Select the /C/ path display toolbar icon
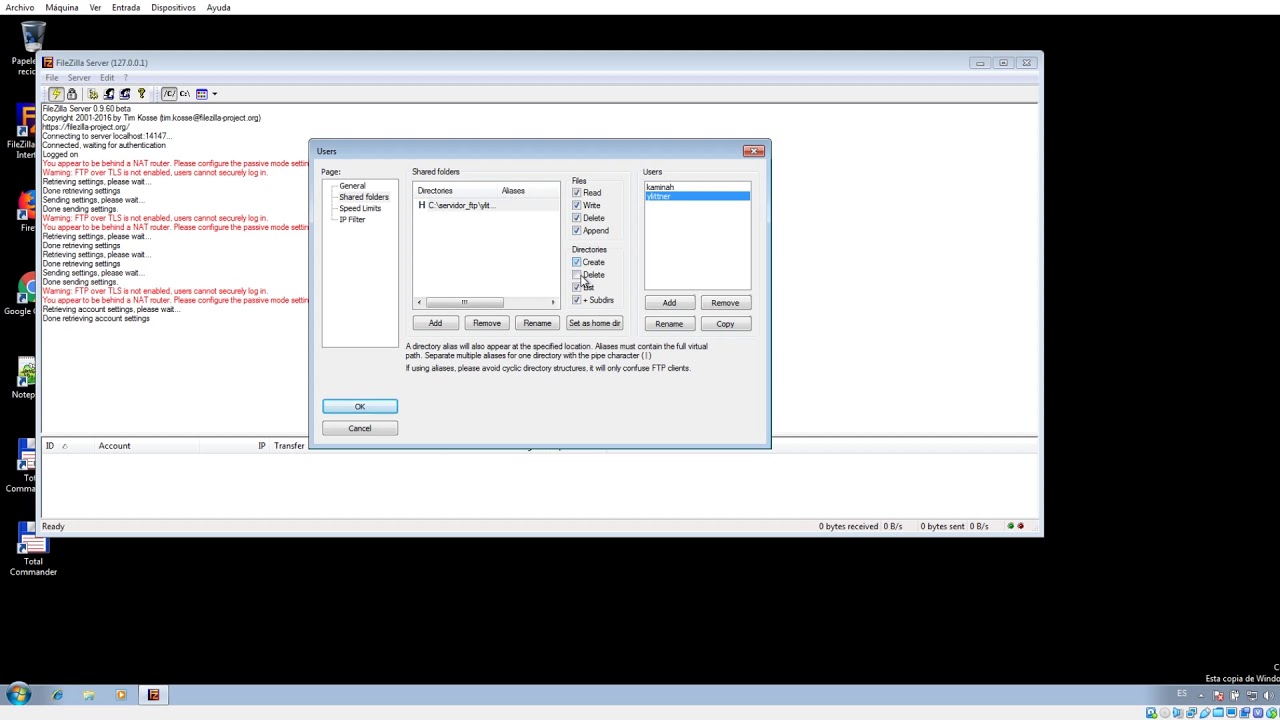 tap(169, 94)
